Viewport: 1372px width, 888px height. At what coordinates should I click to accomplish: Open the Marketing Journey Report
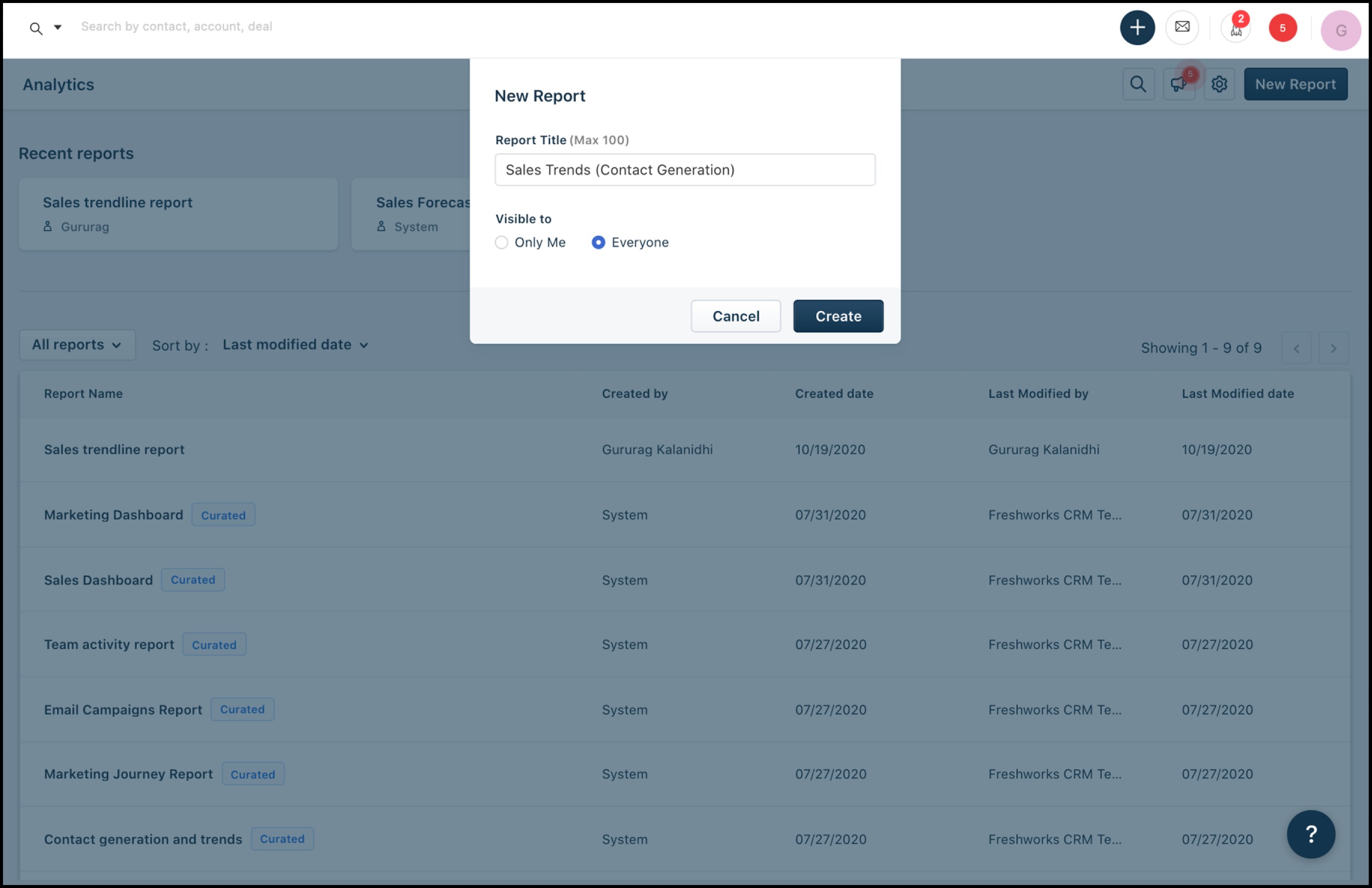[x=129, y=774]
